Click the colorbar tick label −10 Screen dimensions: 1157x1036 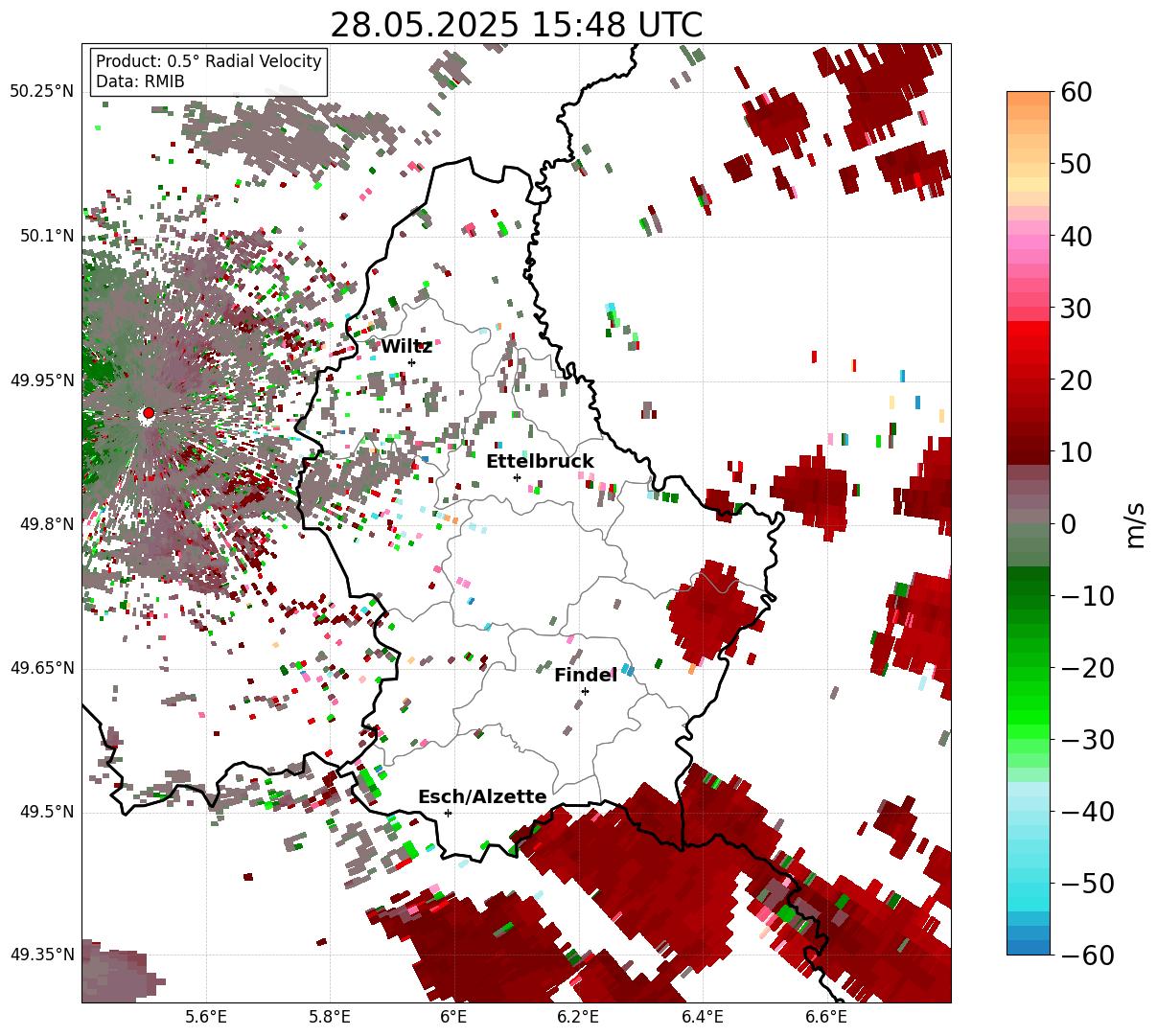coord(1088,596)
